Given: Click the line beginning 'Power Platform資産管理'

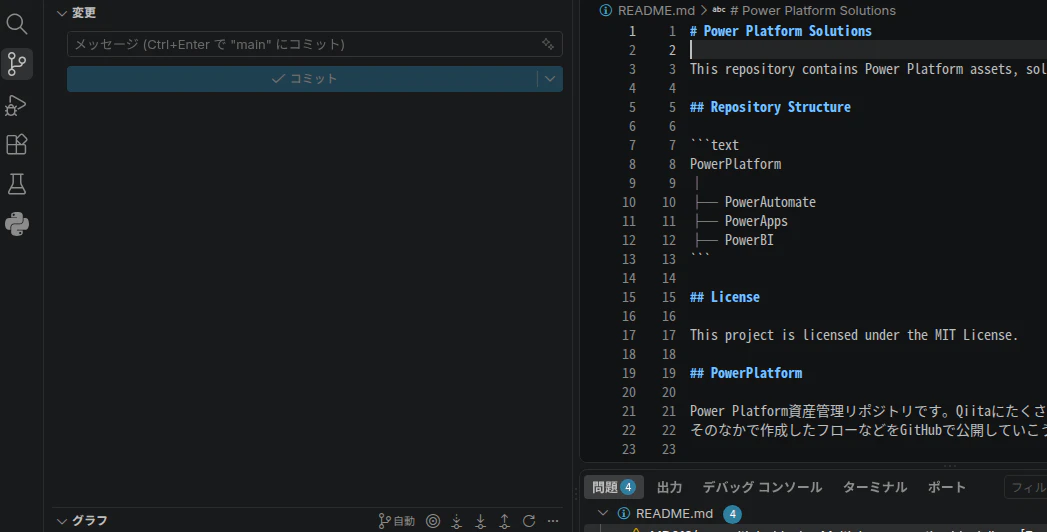Looking at the screenshot, I should pos(868,411).
